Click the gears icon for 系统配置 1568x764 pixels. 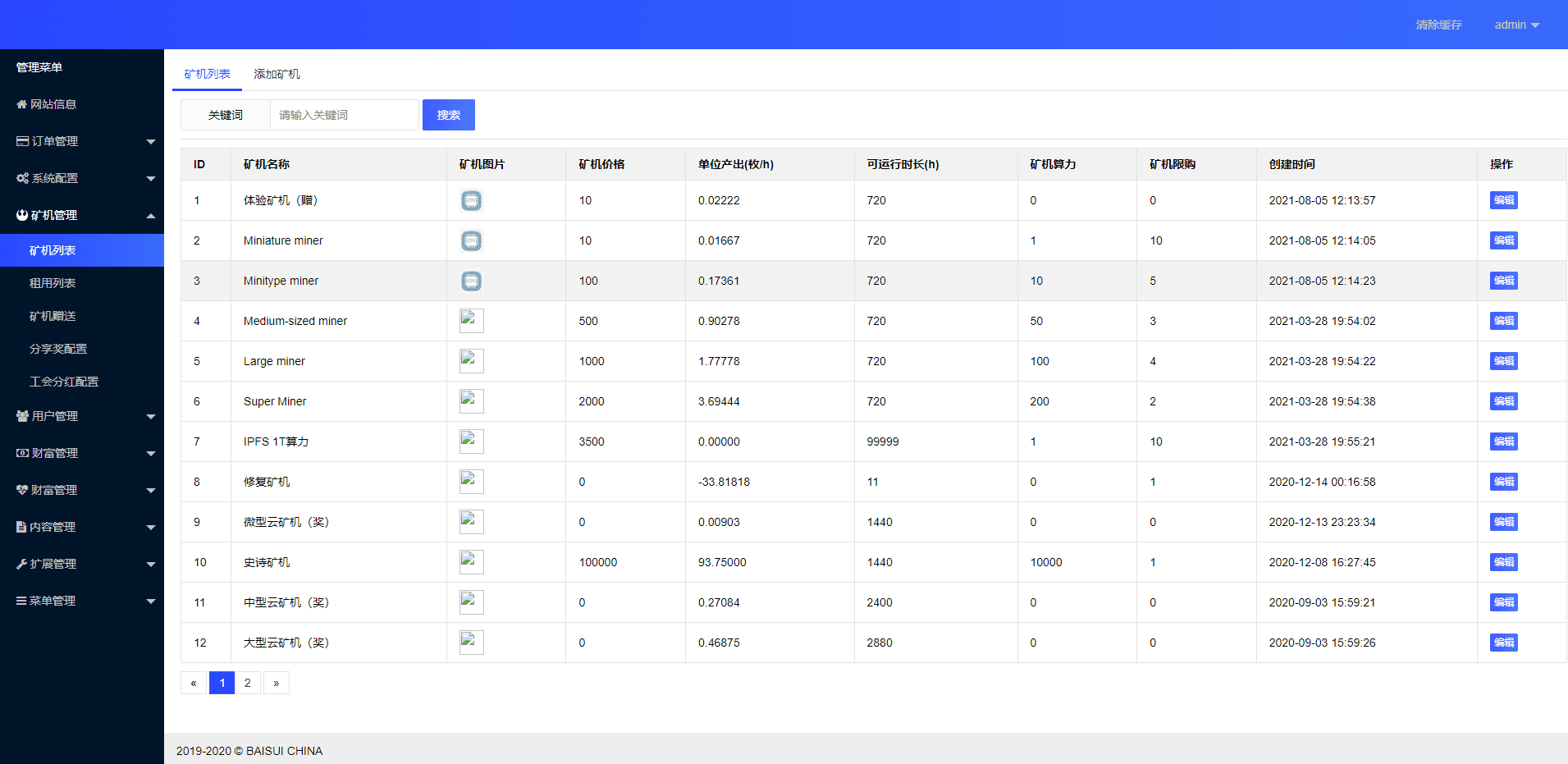(x=22, y=178)
